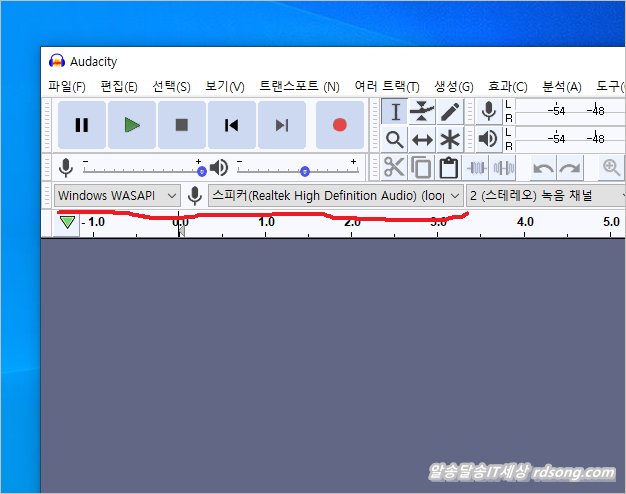Open the stereo recording channels dropdown

coord(546,196)
